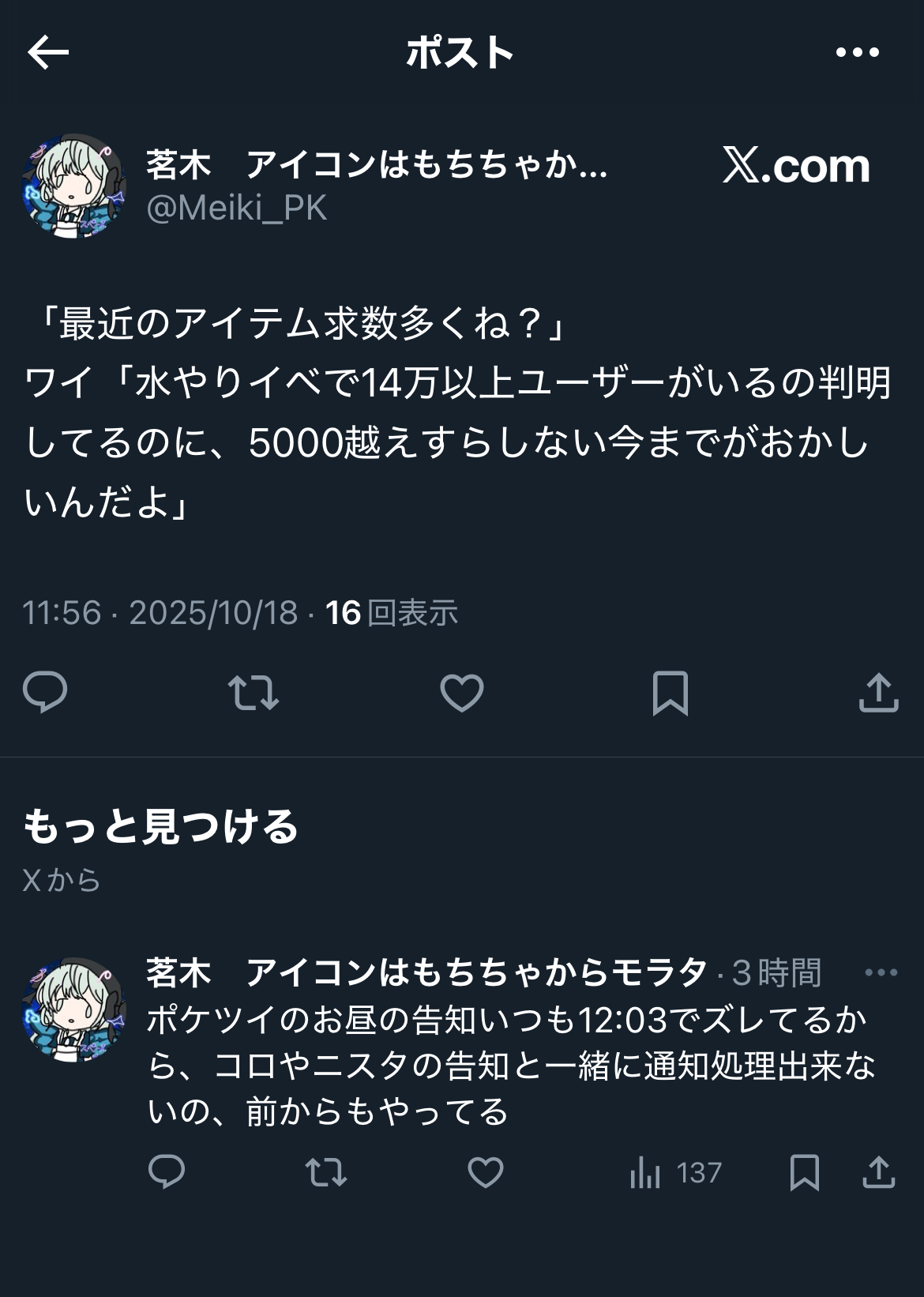Viewport: 924px width, 1297px height.
Task: Repost the main post
Action: (x=254, y=693)
